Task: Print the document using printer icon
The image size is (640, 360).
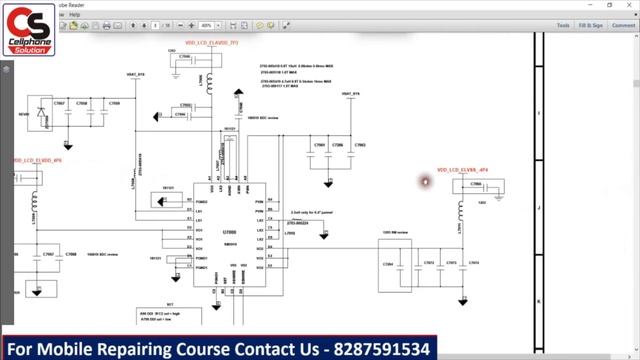Action: (x=107, y=26)
